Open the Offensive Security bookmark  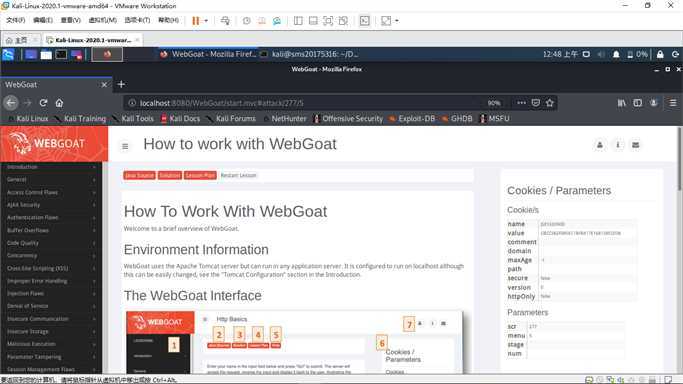coord(348,118)
